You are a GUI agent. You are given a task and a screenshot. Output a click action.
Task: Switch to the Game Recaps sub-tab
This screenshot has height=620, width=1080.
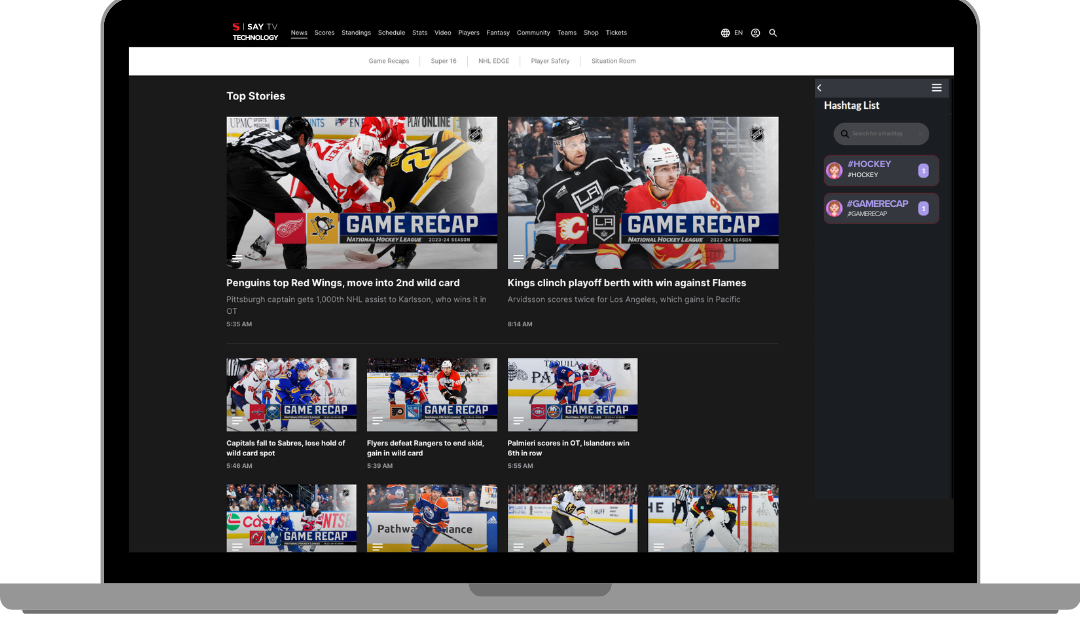[x=389, y=61]
